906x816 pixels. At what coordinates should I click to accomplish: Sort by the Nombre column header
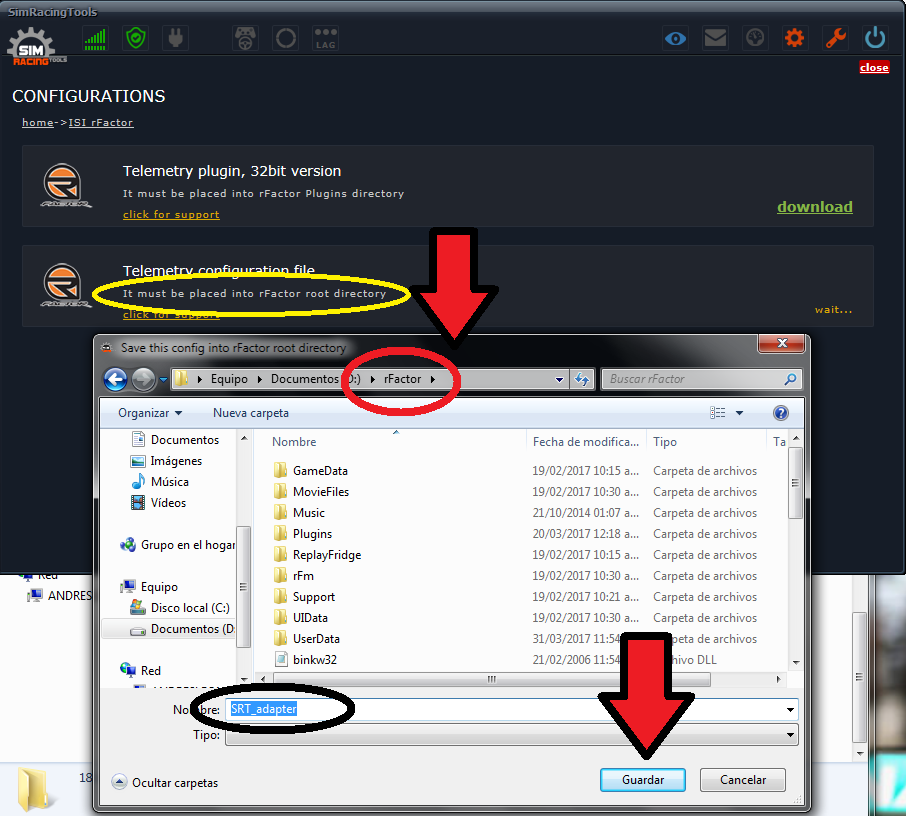point(294,442)
